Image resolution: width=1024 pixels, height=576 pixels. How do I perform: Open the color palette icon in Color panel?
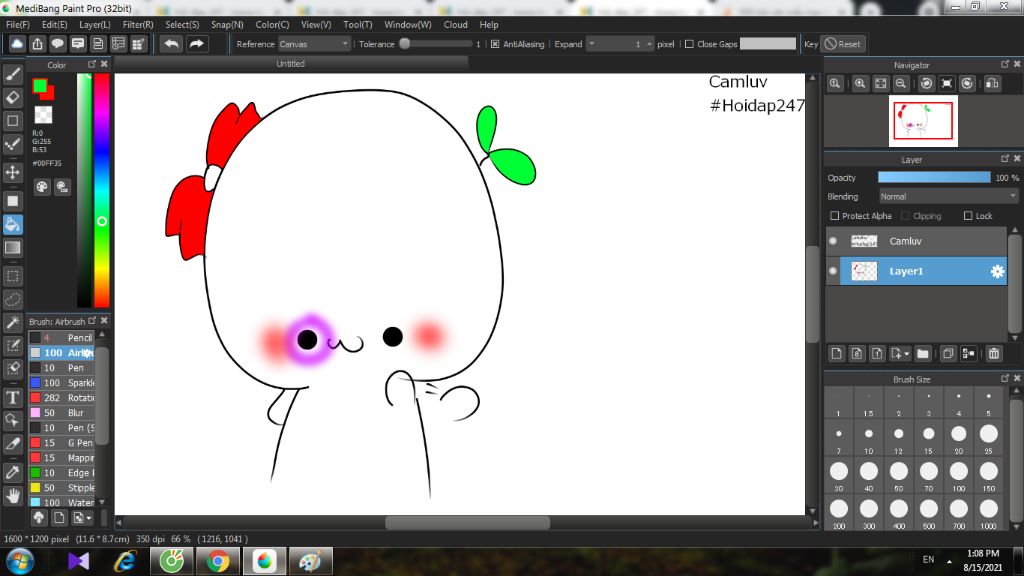[42, 187]
